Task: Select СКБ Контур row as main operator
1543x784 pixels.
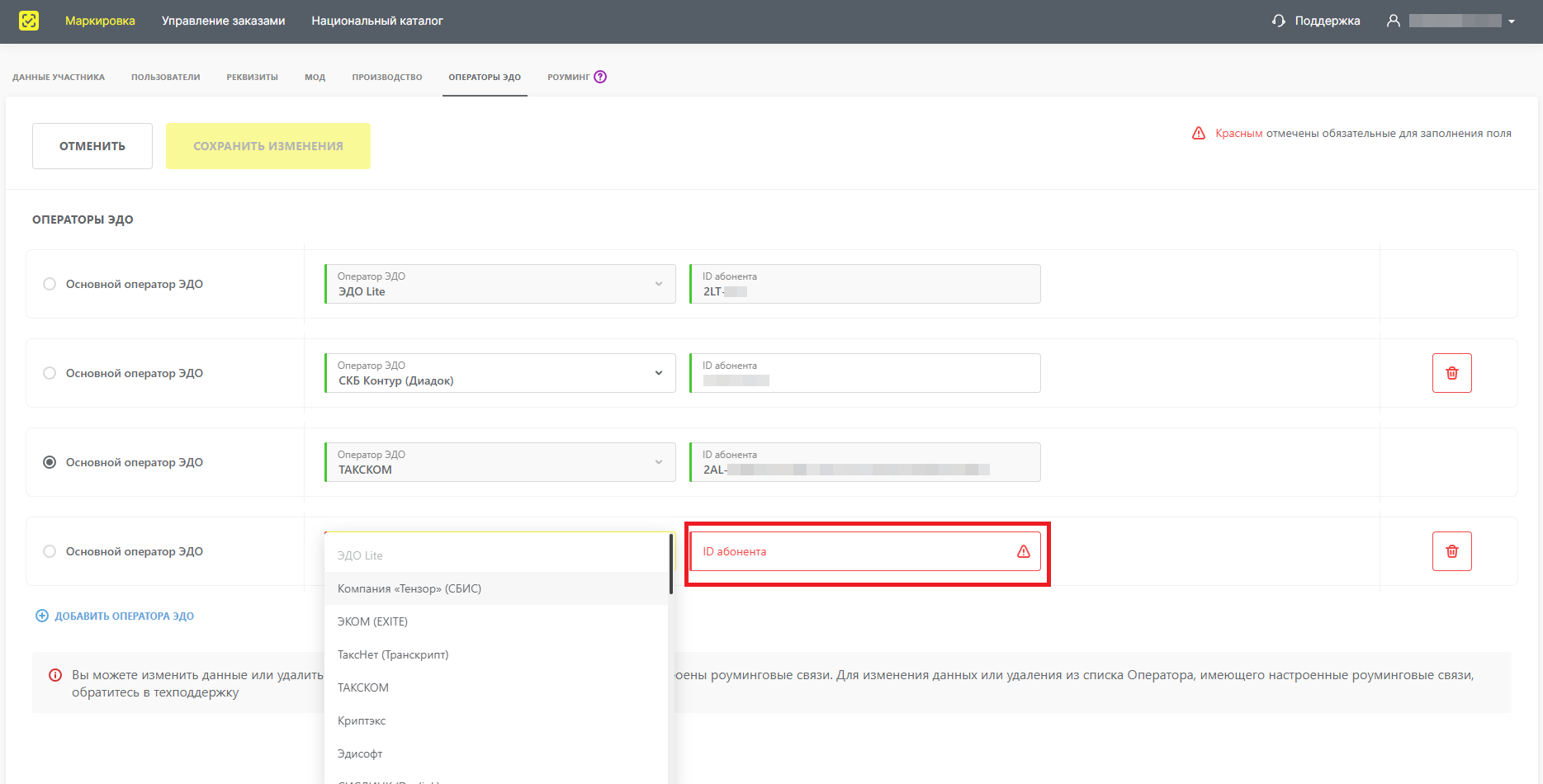Action: tap(50, 373)
